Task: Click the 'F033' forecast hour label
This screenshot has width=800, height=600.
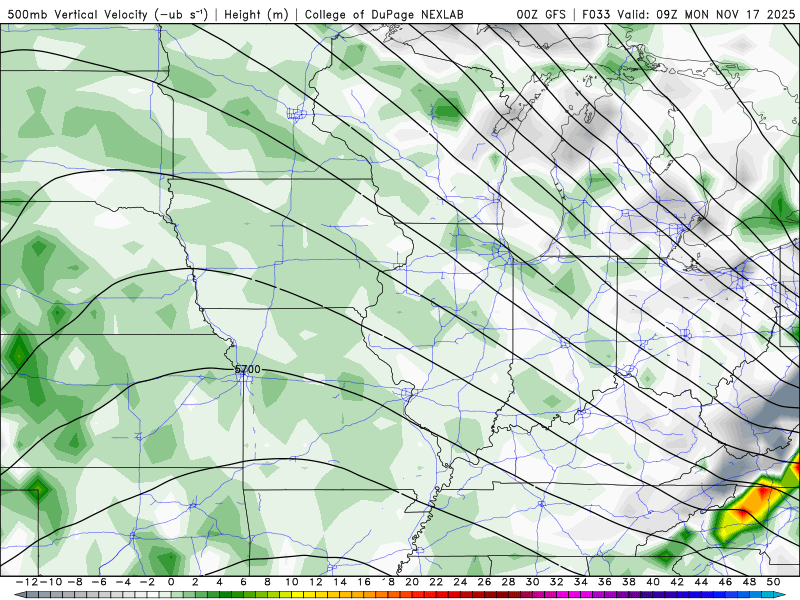Action: point(597,14)
